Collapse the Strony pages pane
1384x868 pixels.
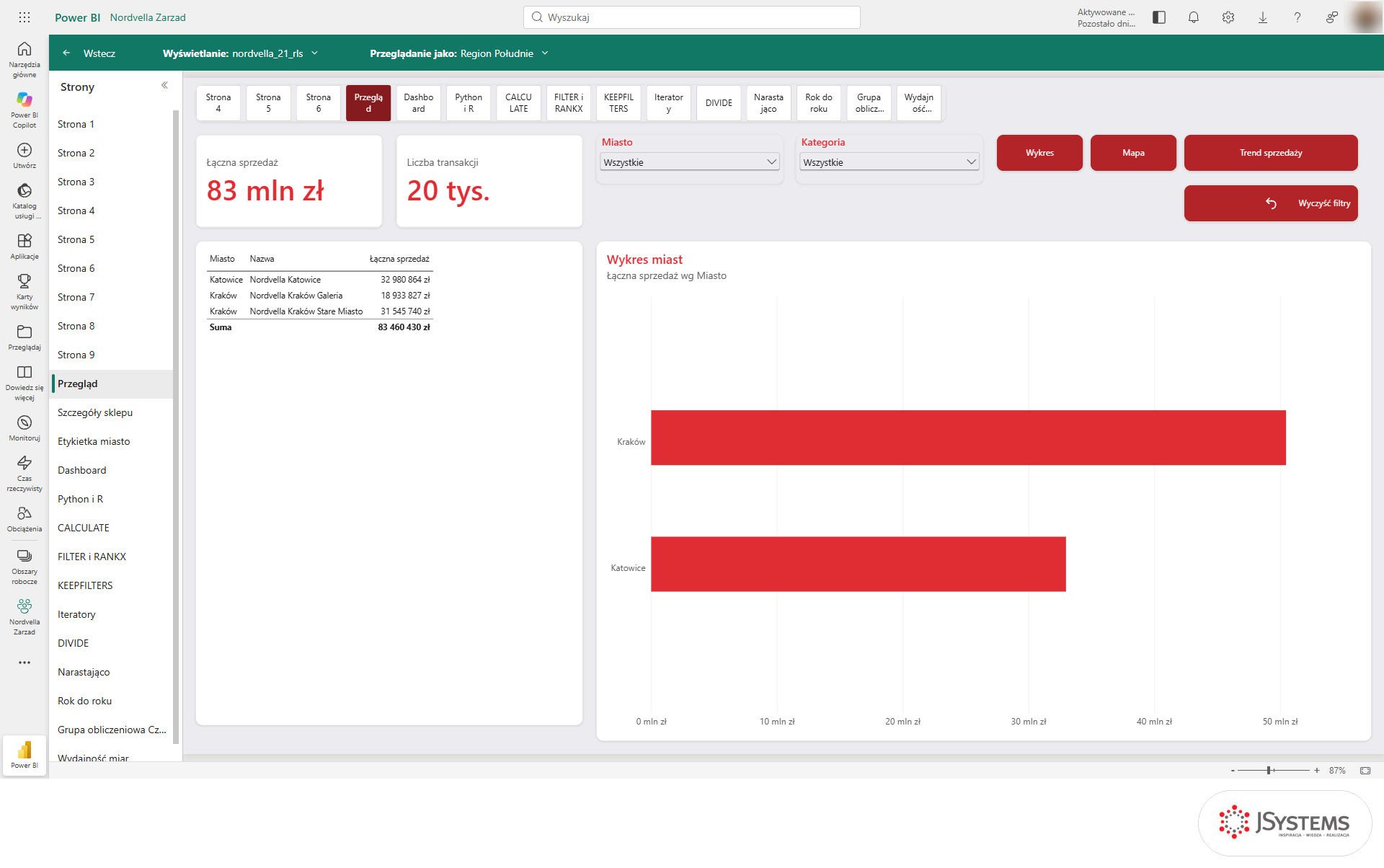pos(164,85)
